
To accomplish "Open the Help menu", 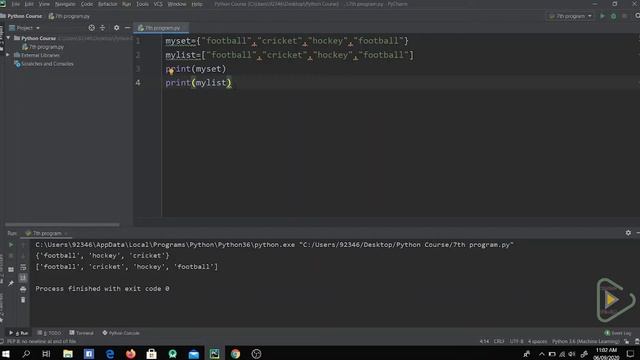I will click(x=197, y=4).
